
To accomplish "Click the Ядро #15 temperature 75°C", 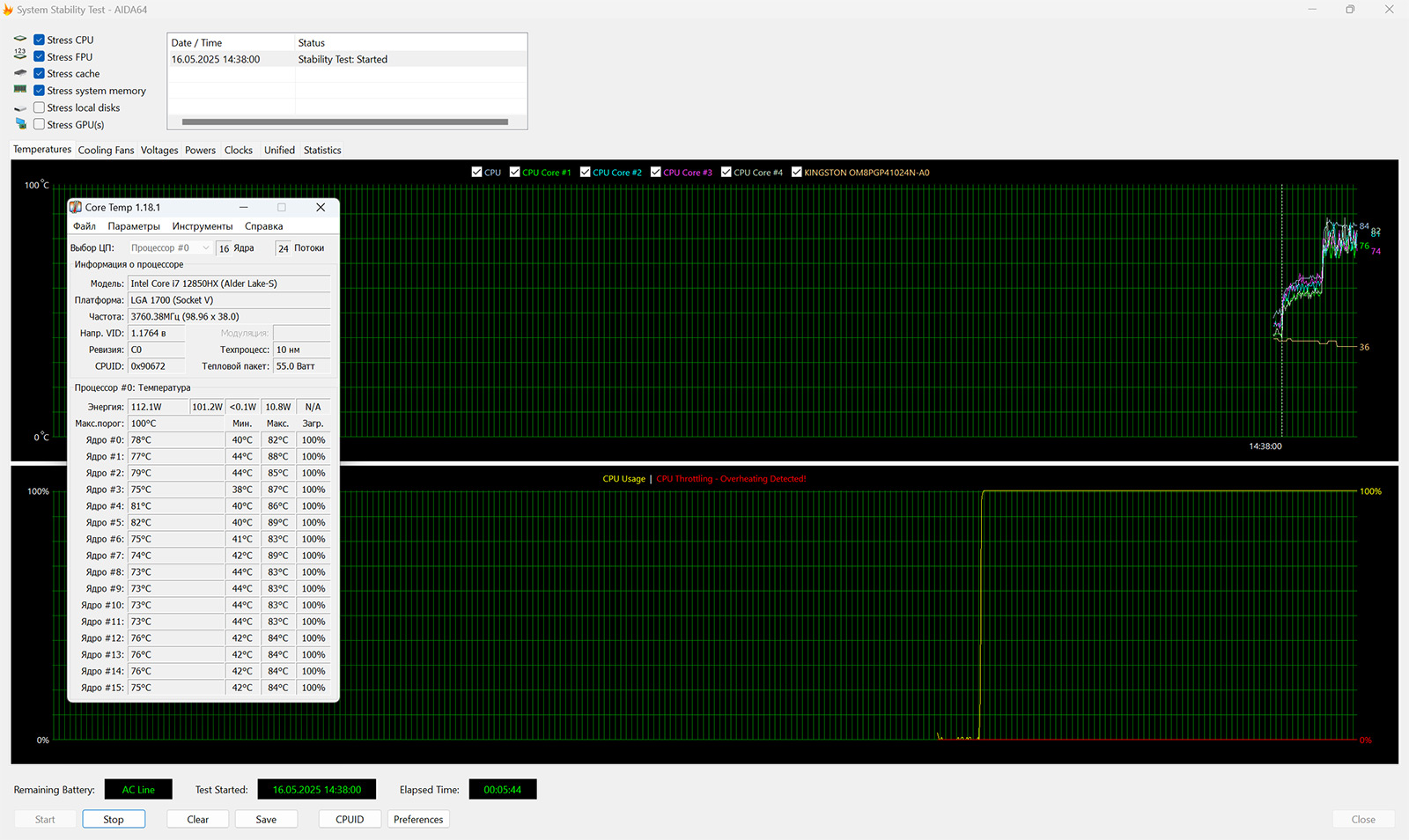I will 176,688.
